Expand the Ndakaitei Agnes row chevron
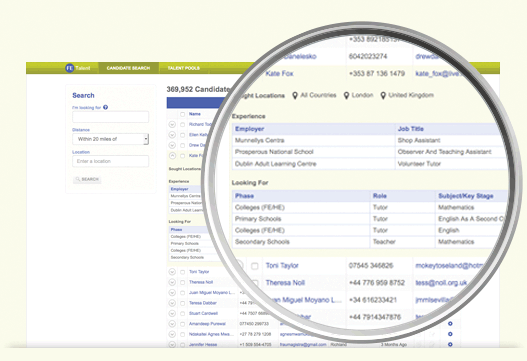Screen dimensions: 527x361 pyautogui.click(x=172, y=334)
